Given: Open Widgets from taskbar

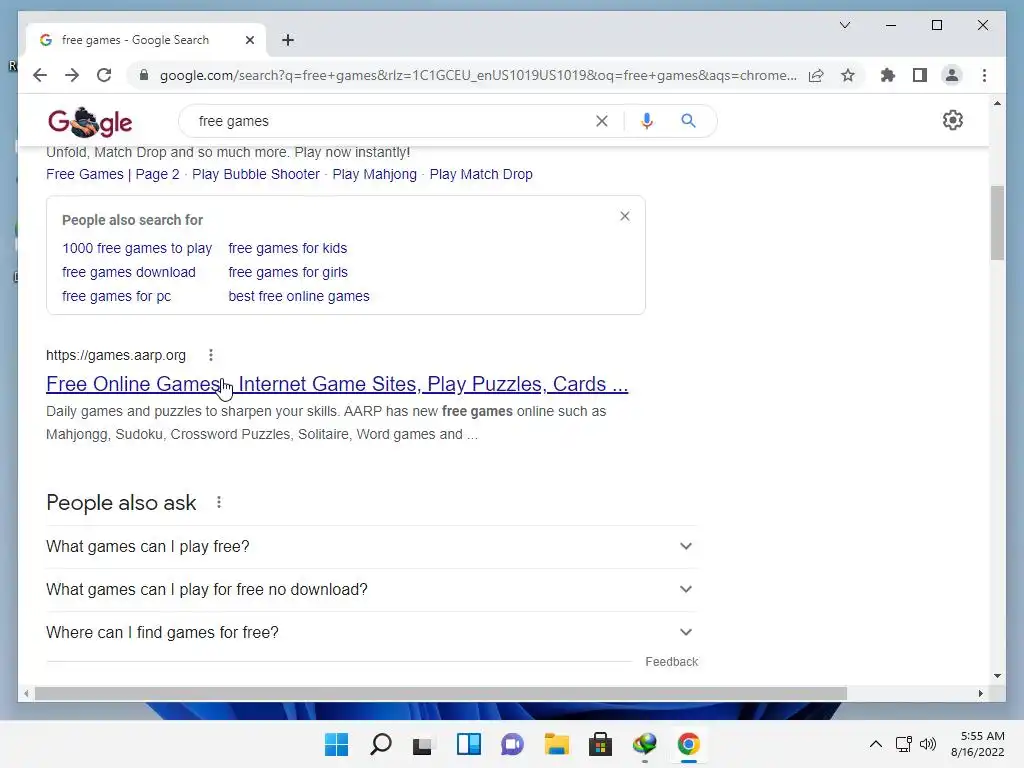Looking at the screenshot, I should 468,744.
